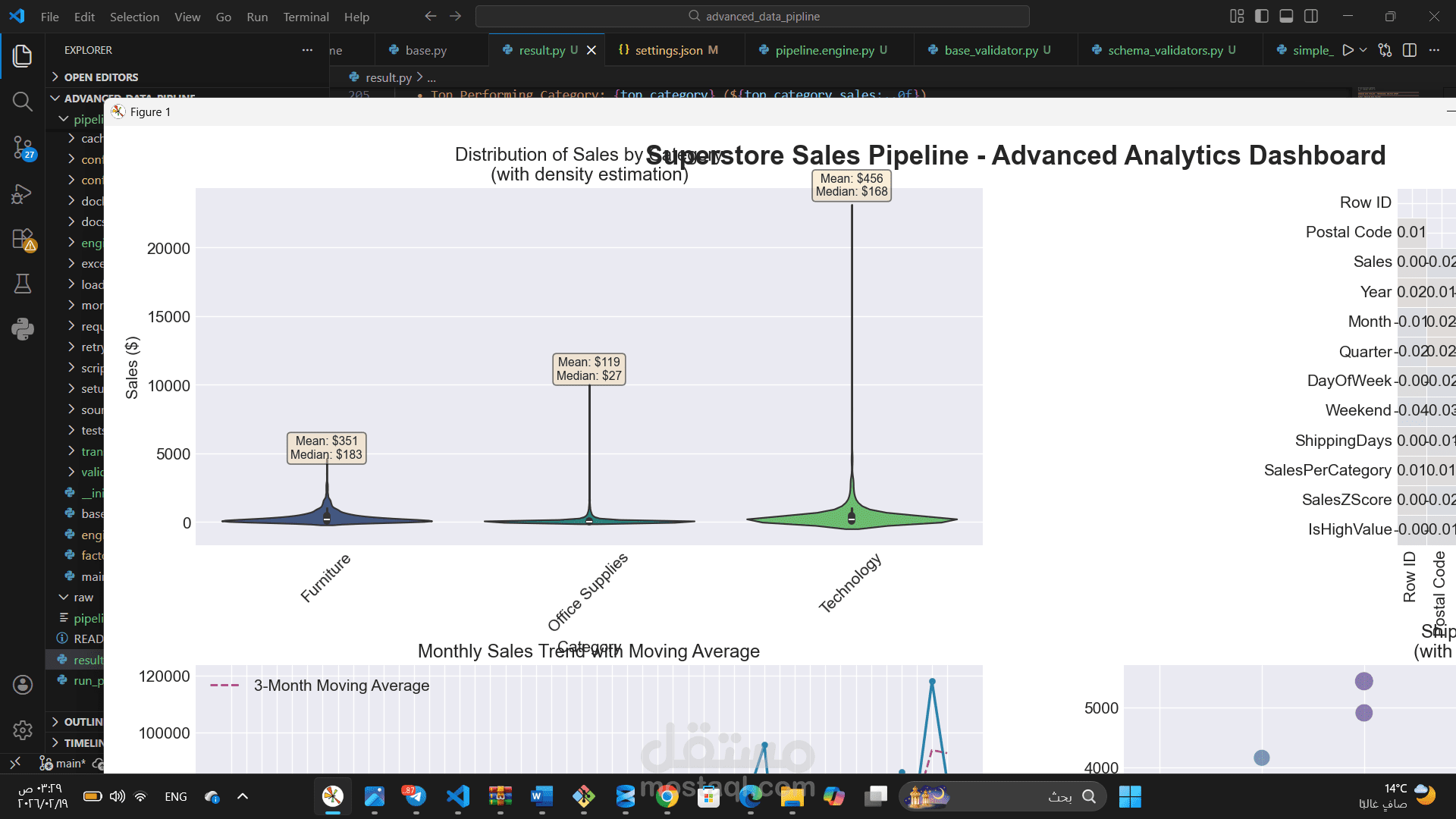
Task: Open the Manage gear menu
Action: 23,730
